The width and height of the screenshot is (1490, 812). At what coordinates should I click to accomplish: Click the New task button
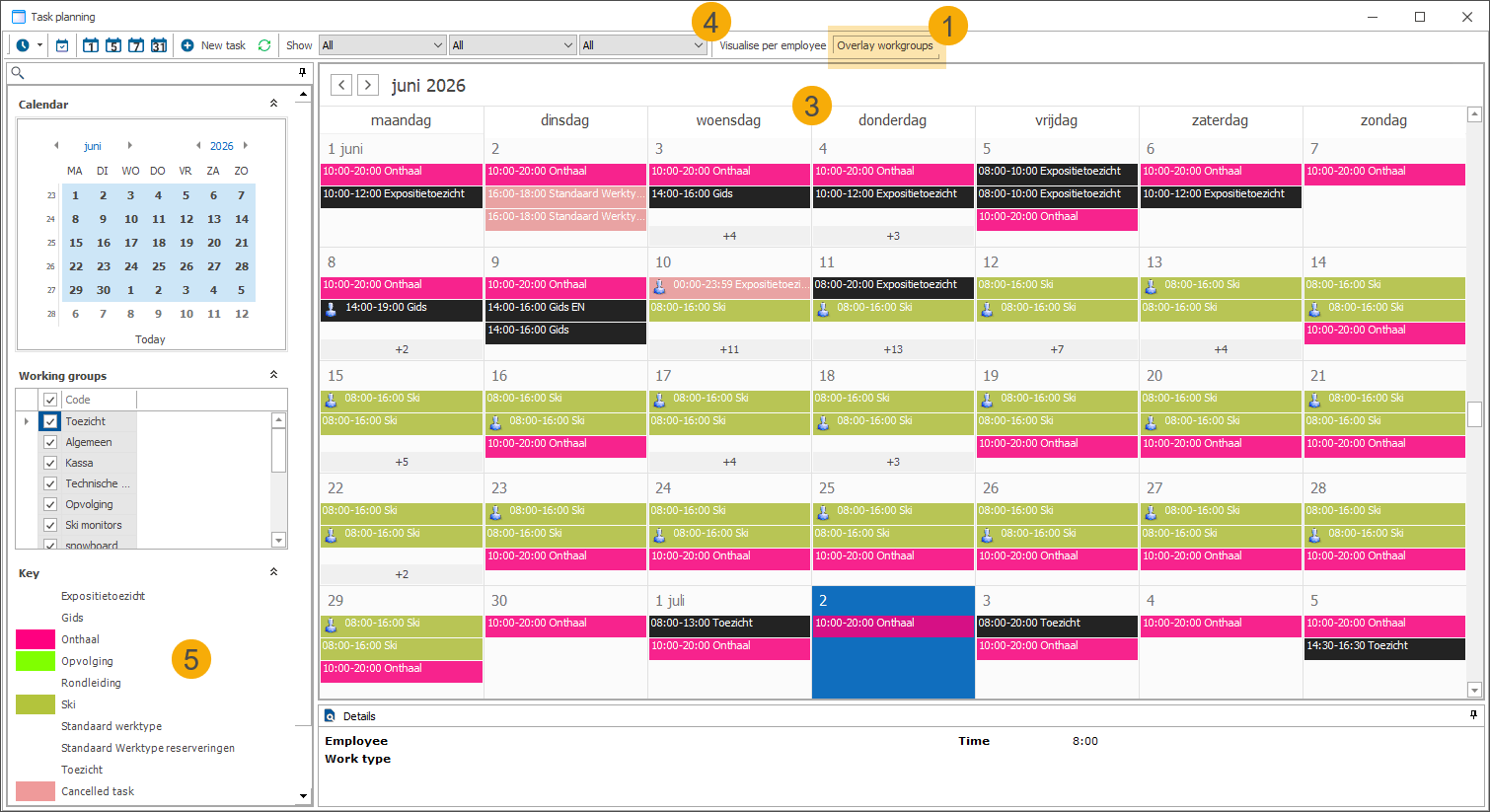click(x=213, y=45)
